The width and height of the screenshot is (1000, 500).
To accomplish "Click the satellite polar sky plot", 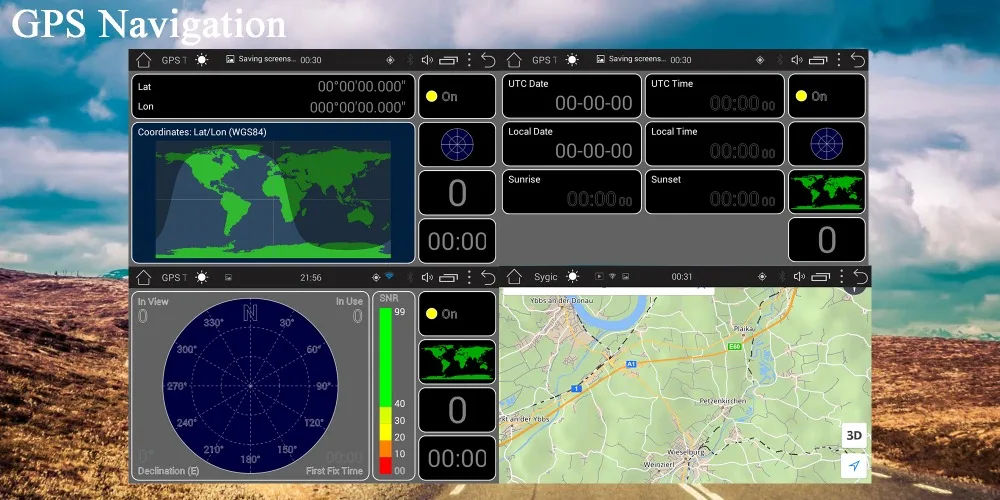I will click(250, 386).
